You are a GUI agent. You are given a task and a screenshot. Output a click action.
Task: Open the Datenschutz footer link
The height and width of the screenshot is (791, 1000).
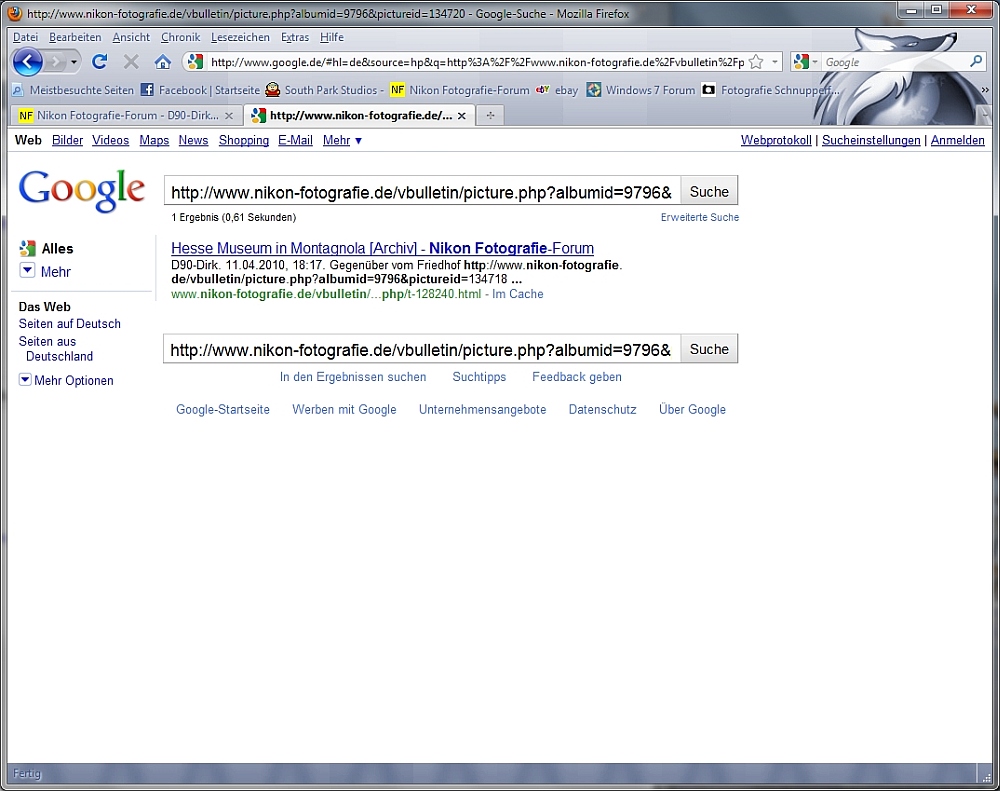pyautogui.click(x=603, y=410)
